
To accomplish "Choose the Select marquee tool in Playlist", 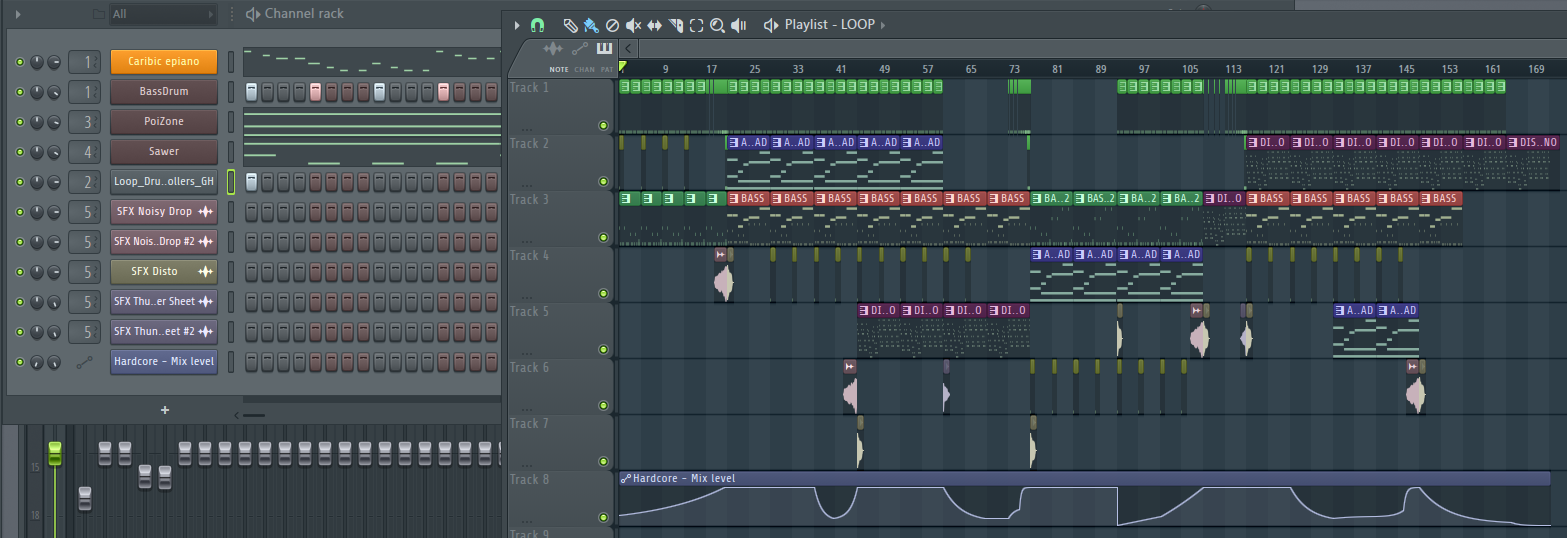I will click(696, 25).
